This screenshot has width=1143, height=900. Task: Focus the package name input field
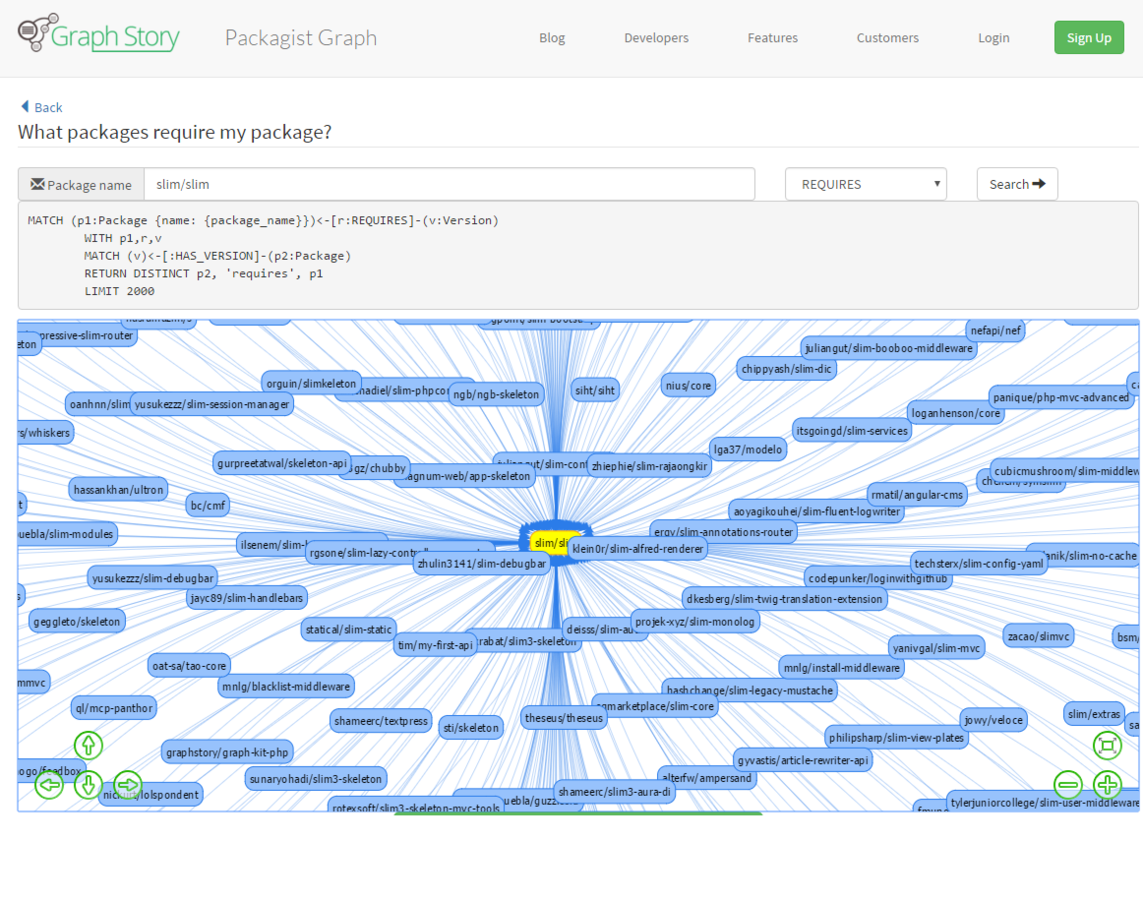[x=449, y=184]
